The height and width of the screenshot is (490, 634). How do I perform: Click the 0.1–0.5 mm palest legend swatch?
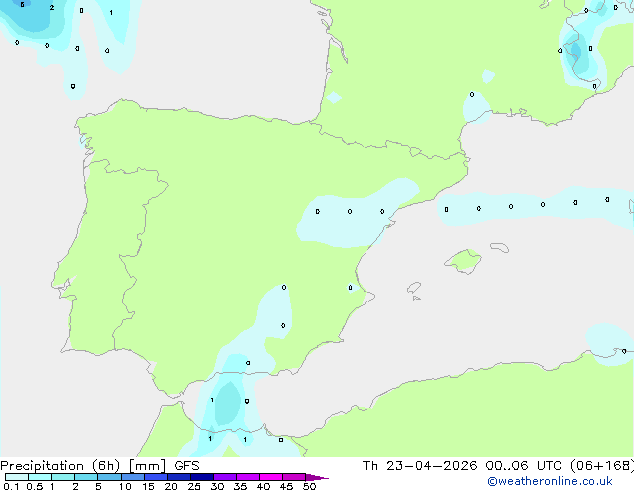(17, 477)
